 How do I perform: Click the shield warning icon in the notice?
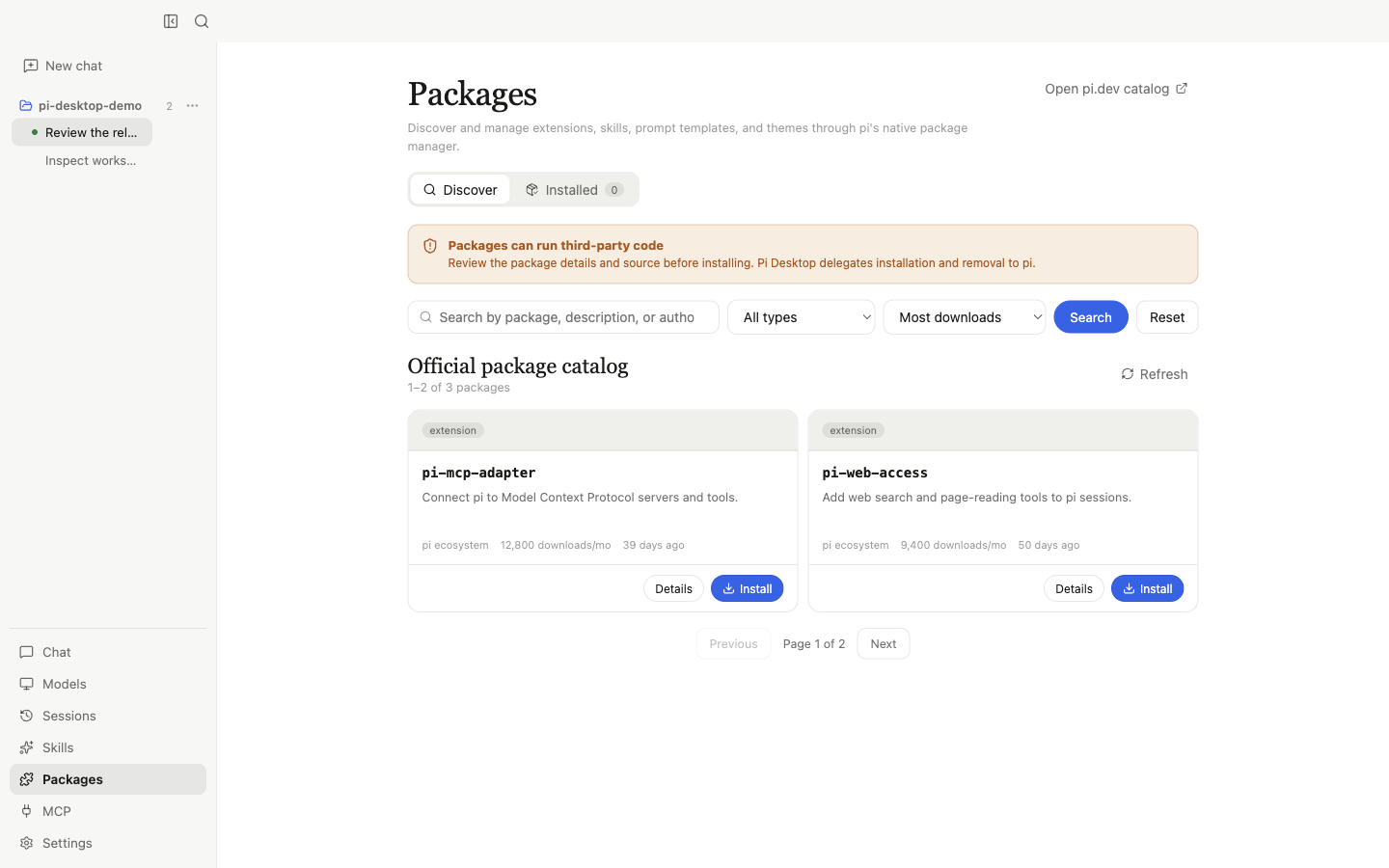click(x=430, y=246)
